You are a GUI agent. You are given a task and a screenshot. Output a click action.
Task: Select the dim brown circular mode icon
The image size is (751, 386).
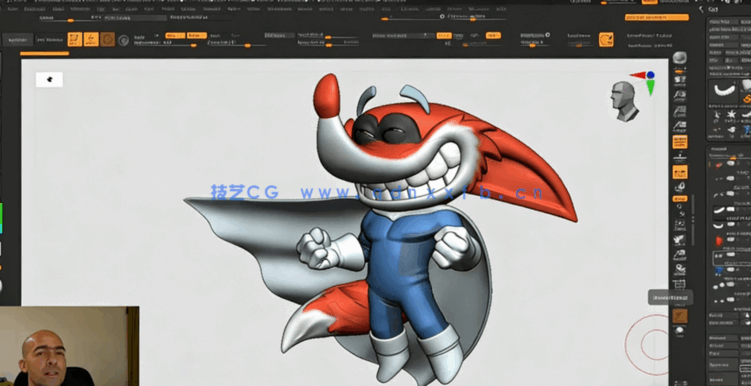[108, 39]
